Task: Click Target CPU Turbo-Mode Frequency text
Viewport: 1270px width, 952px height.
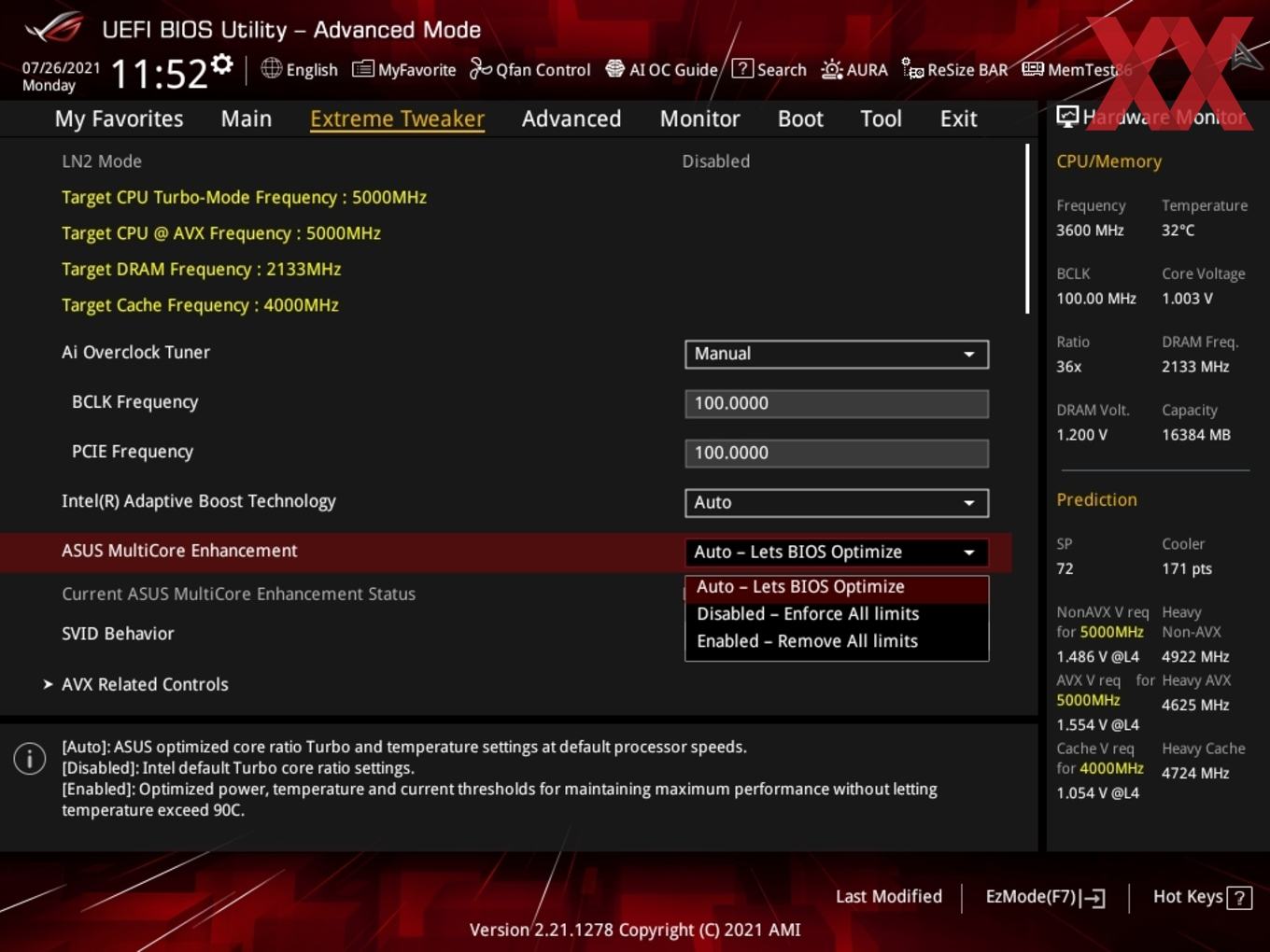Action: click(x=244, y=197)
